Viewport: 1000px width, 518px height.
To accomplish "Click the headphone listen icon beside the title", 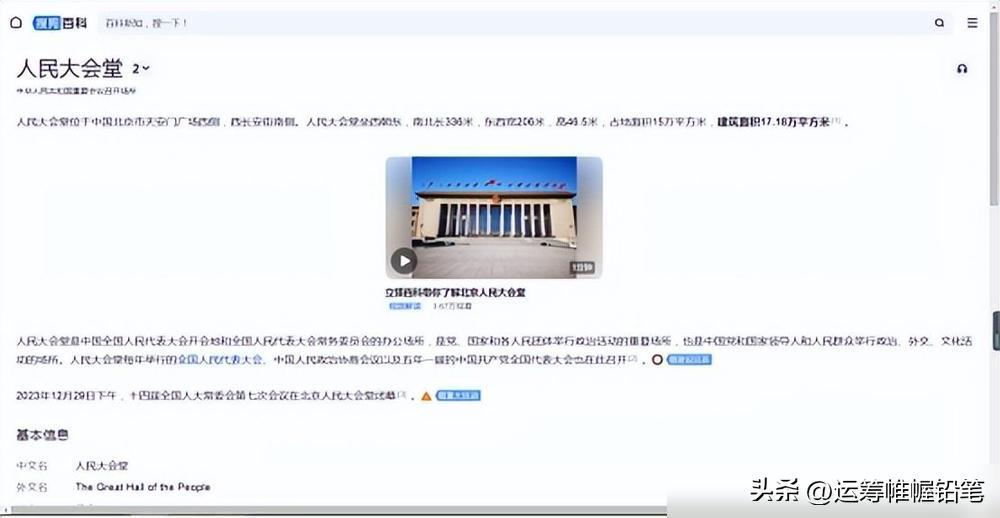I will point(962,69).
